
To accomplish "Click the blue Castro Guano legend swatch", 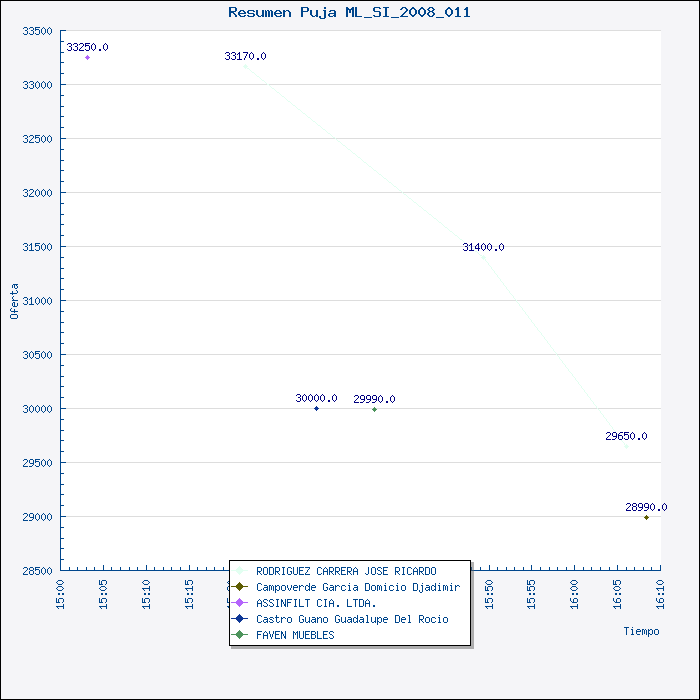I will 240,619.
